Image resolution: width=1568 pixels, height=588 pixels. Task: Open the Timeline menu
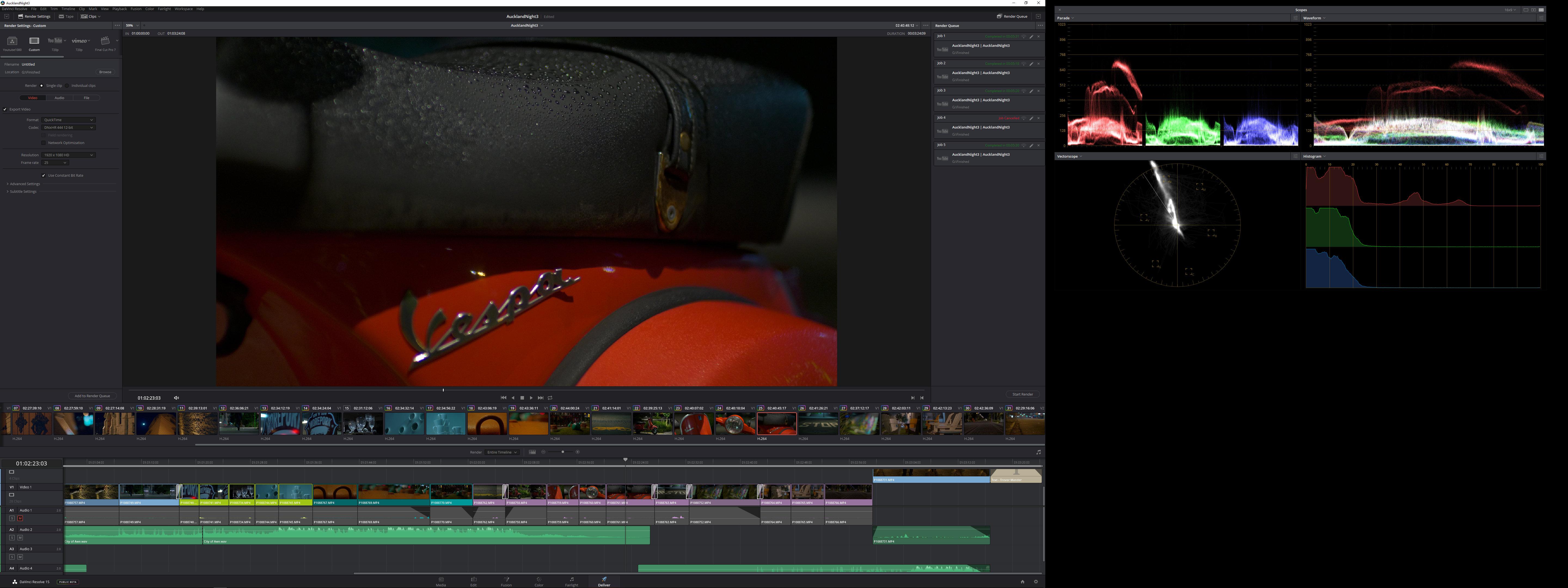tap(68, 9)
